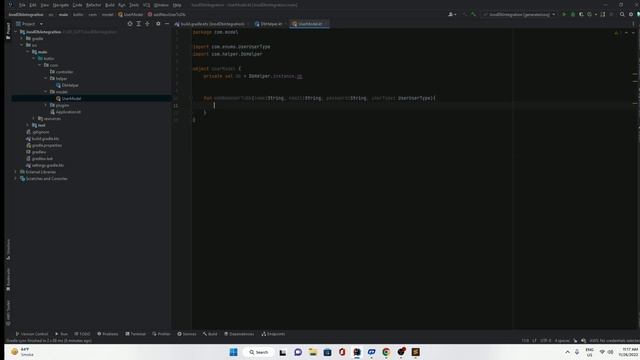The height and width of the screenshot is (360, 640).
Task: Open Dependencies tool window
Action: (239, 334)
